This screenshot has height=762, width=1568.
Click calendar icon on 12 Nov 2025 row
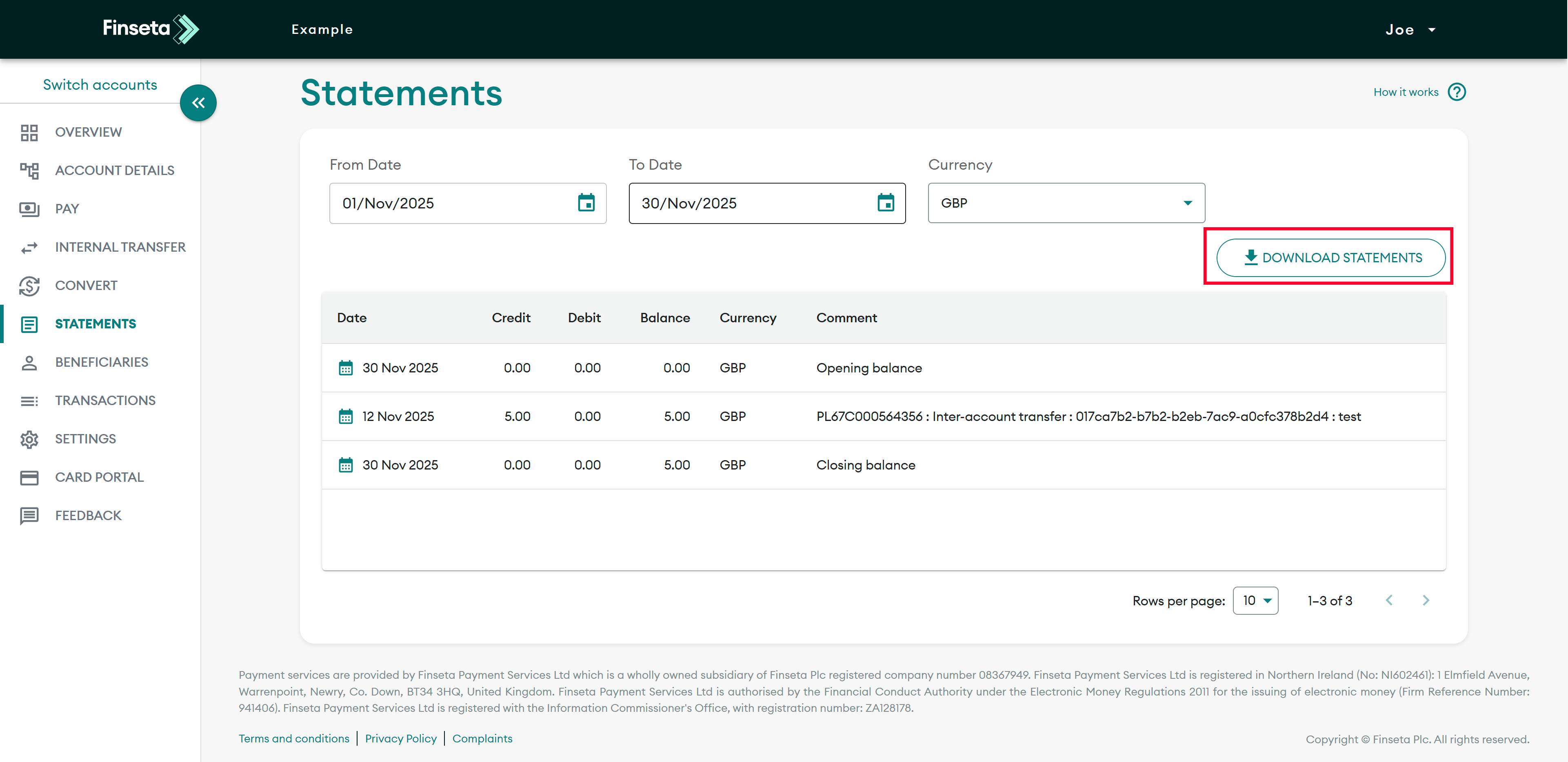point(345,416)
